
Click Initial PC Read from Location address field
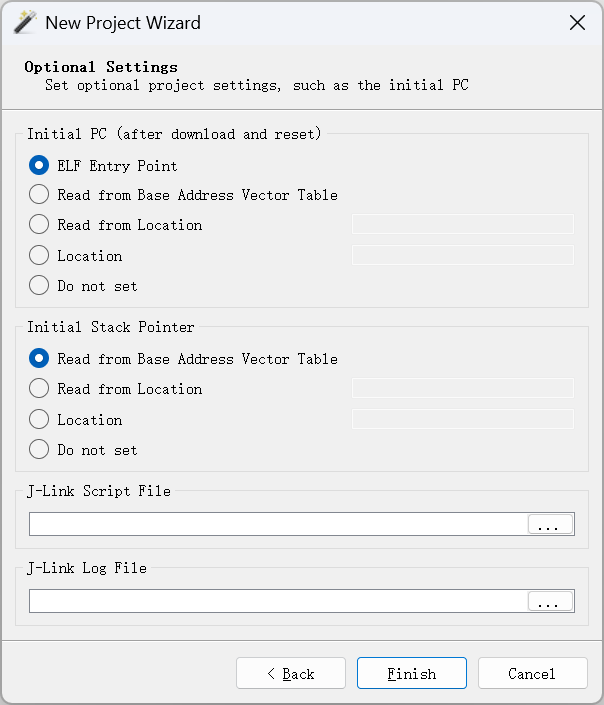[x=463, y=225]
